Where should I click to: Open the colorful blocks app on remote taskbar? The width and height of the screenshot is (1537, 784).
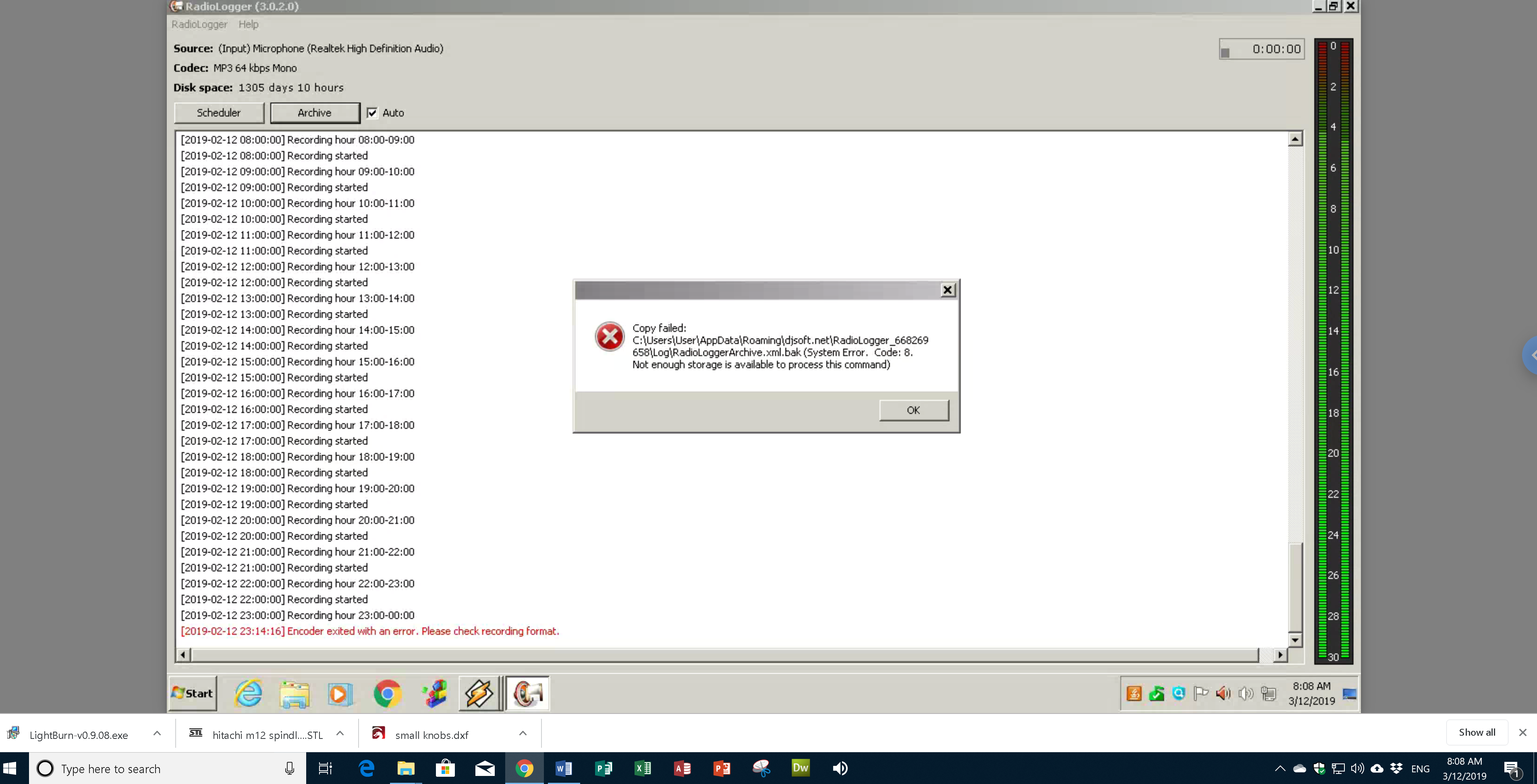click(x=435, y=694)
